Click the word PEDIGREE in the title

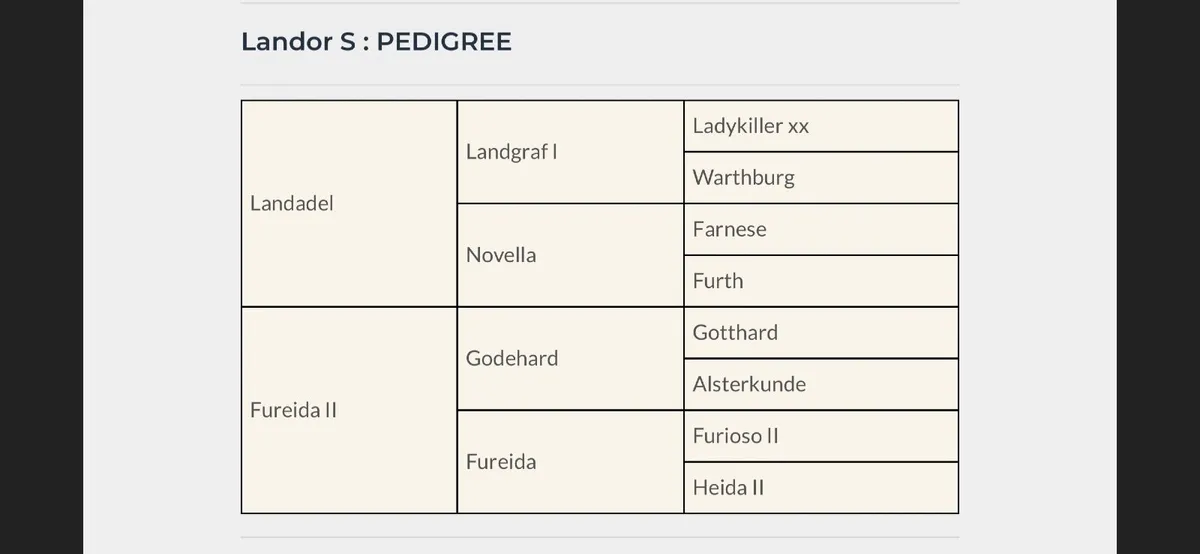click(444, 42)
